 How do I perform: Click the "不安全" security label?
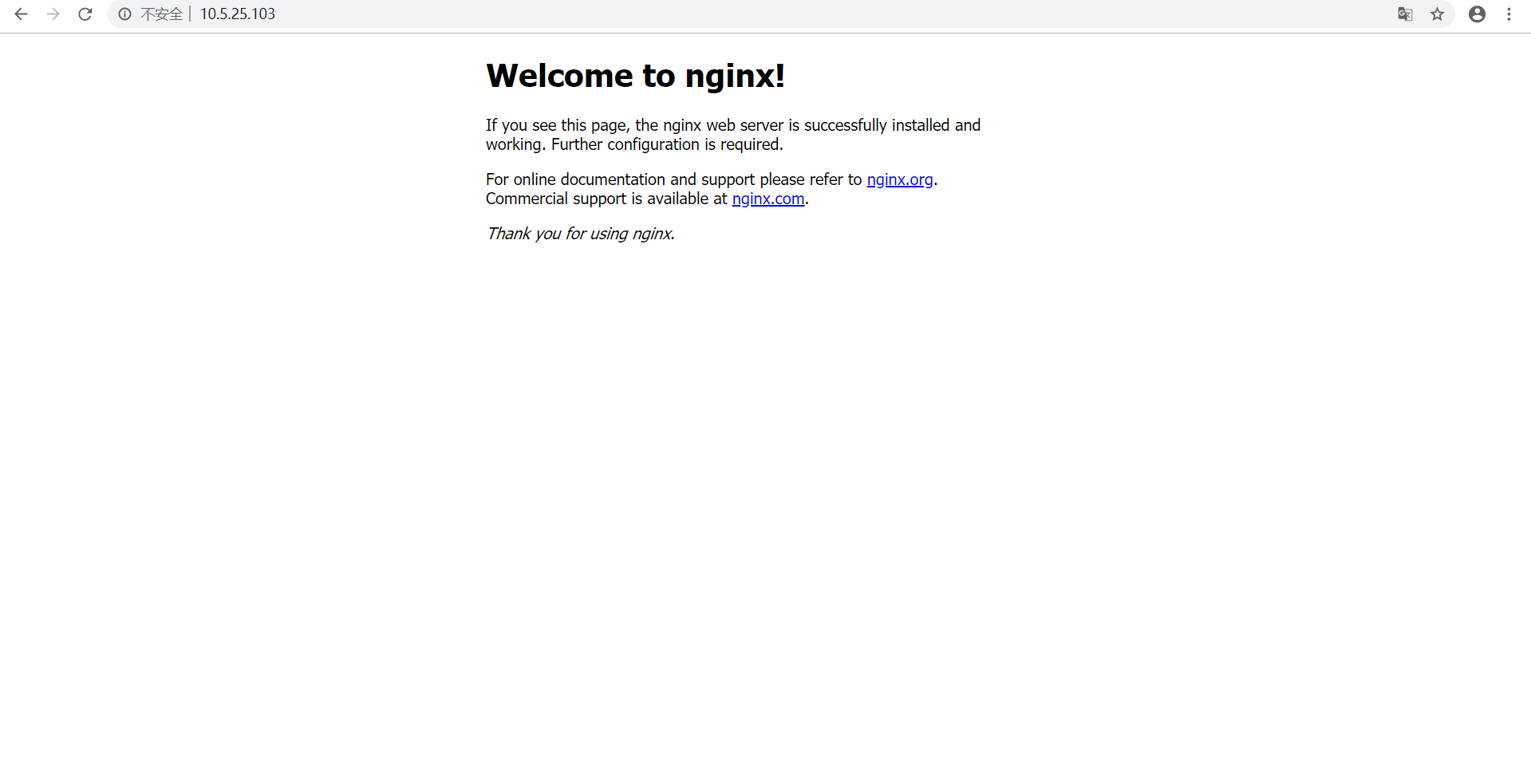point(162,14)
